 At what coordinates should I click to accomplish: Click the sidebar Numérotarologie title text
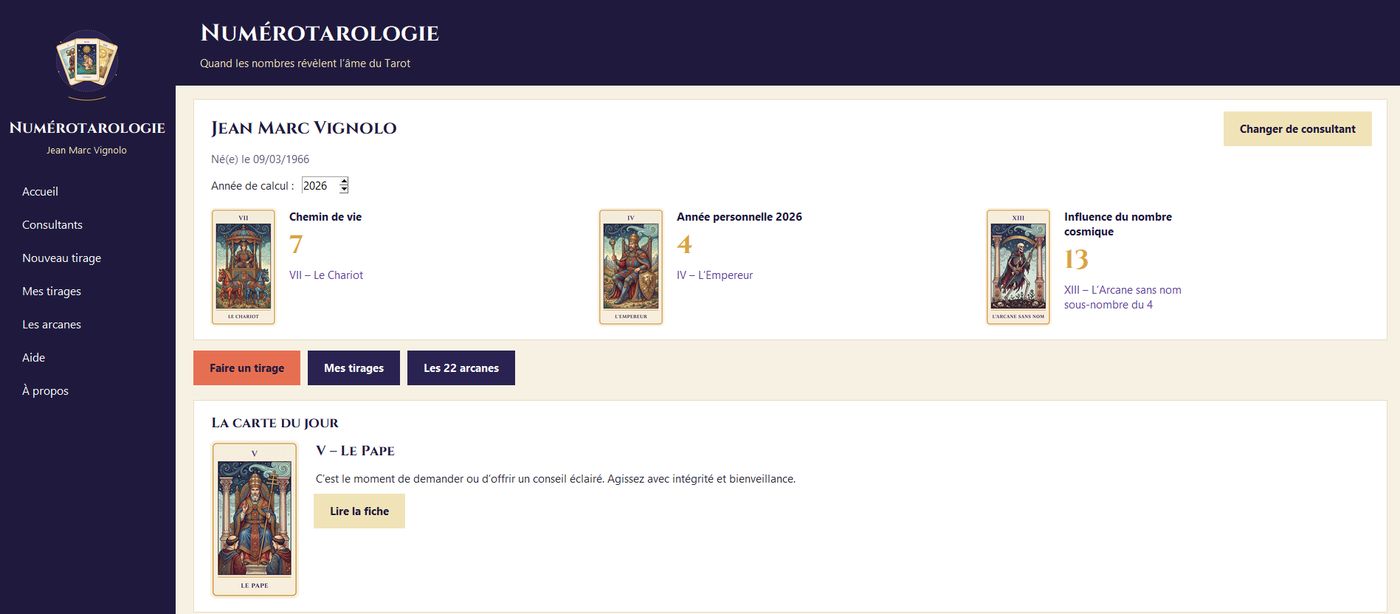[87, 128]
